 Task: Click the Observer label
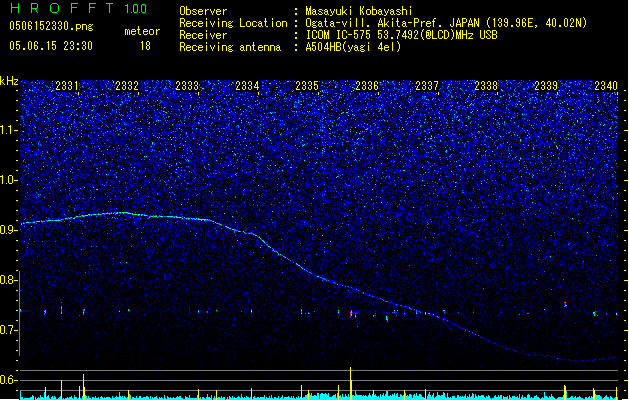tap(203, 11)
